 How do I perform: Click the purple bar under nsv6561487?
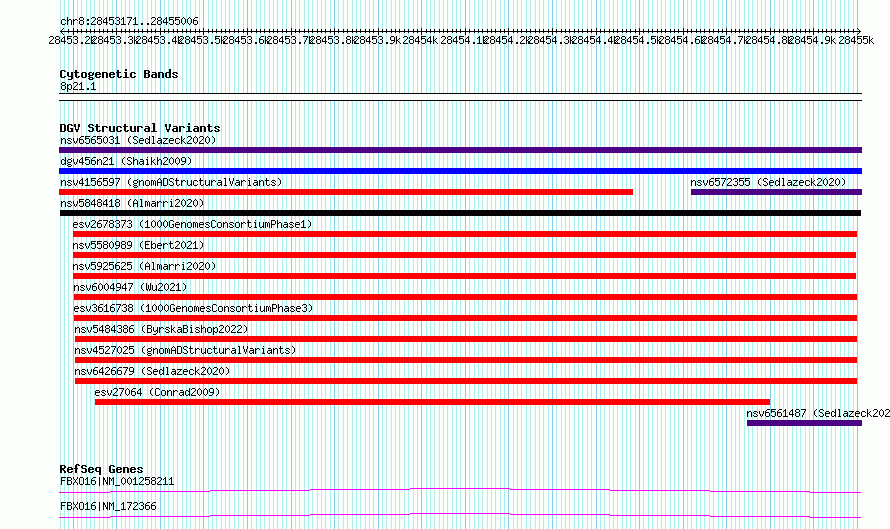click(804, 423)
